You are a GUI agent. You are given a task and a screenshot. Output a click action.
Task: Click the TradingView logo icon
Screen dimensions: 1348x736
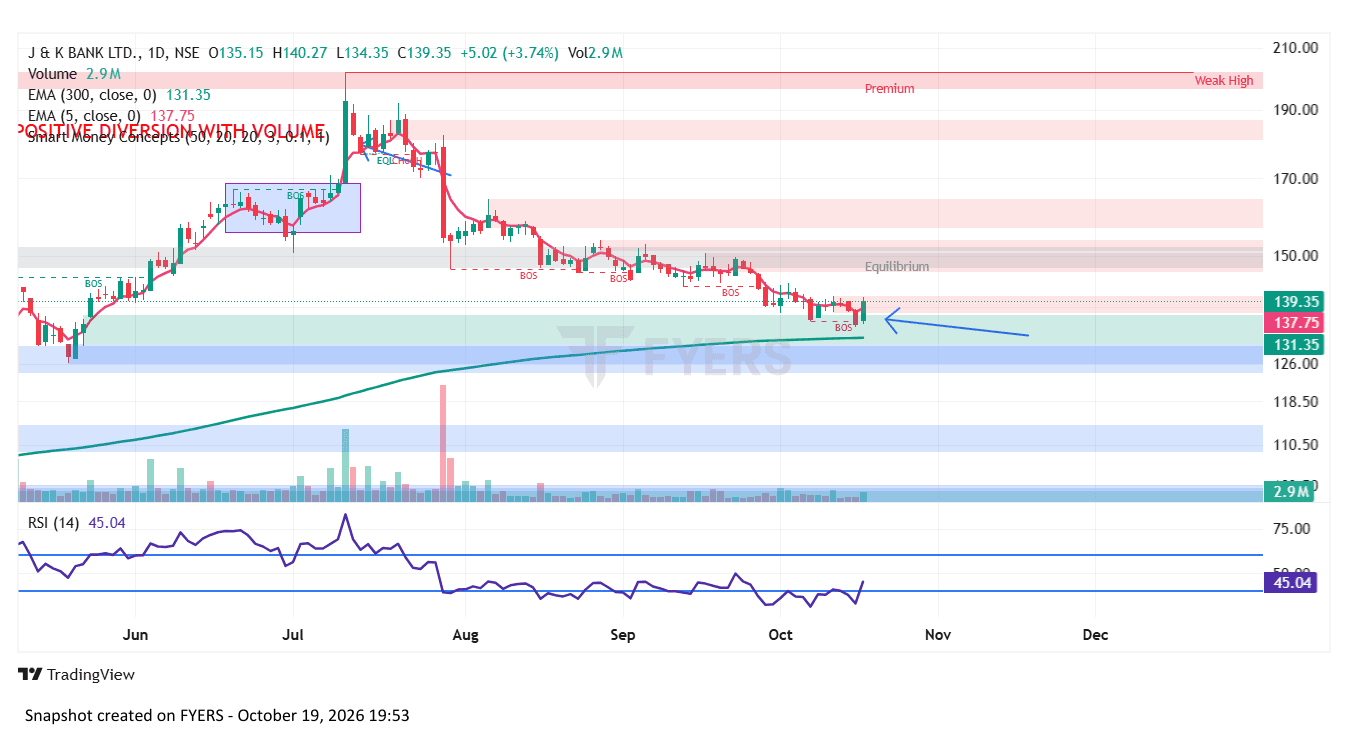(x=30, y=675)
